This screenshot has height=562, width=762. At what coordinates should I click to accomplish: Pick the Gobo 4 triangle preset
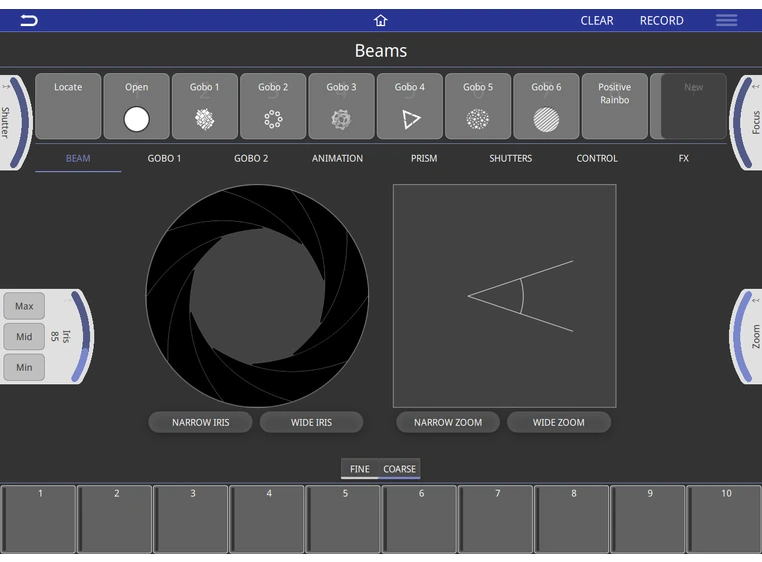point(410,106)
